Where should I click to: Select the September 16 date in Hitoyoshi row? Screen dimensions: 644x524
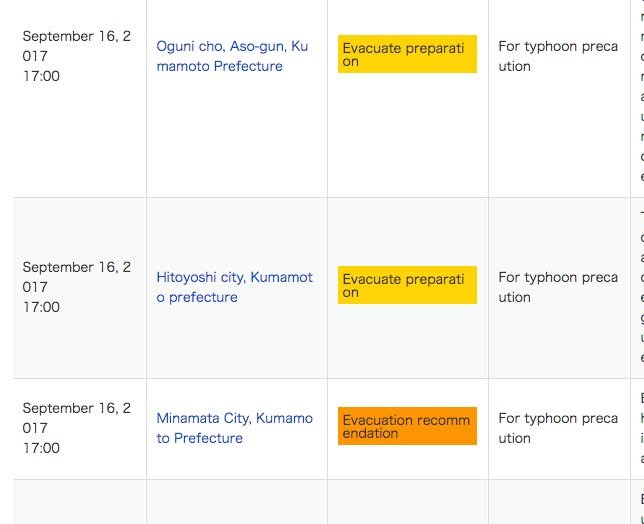click(x=77, y=277)
